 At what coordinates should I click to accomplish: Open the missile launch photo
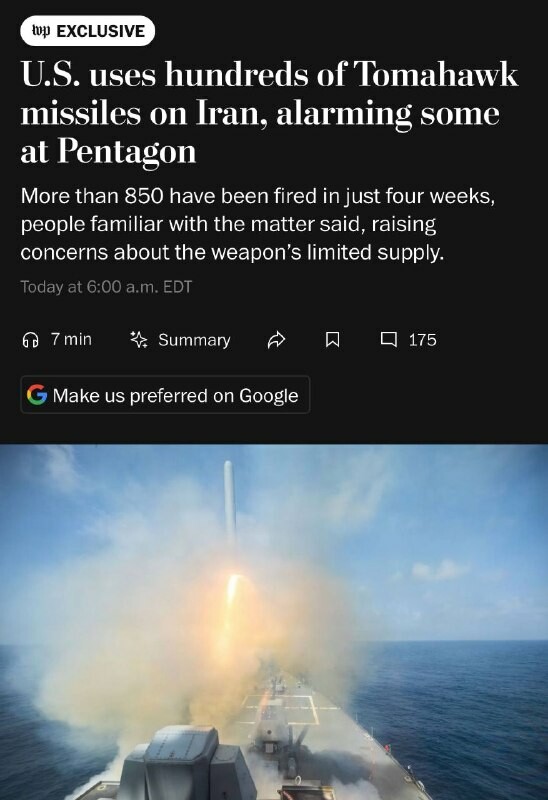pyautogui.click(x=274, y=622)
